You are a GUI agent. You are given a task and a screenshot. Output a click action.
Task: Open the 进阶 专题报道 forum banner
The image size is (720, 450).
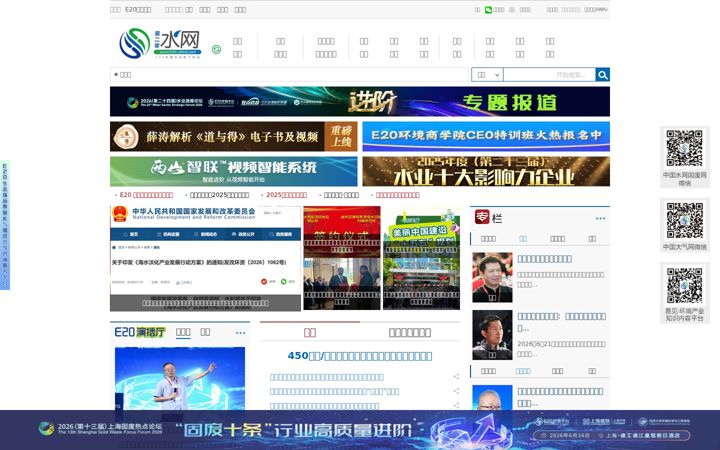point(360,101)
